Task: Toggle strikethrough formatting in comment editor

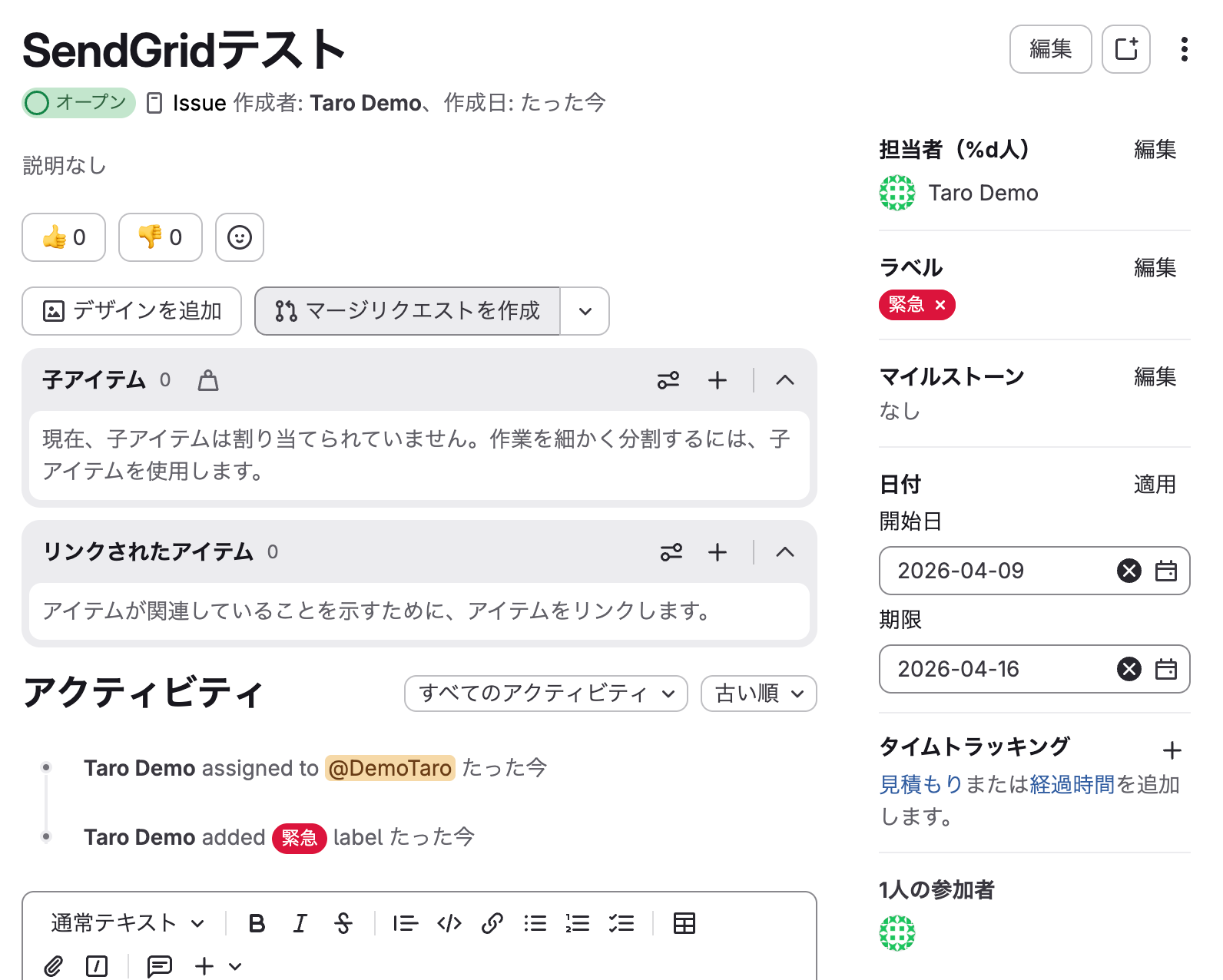Action: [x=343, y=923]
